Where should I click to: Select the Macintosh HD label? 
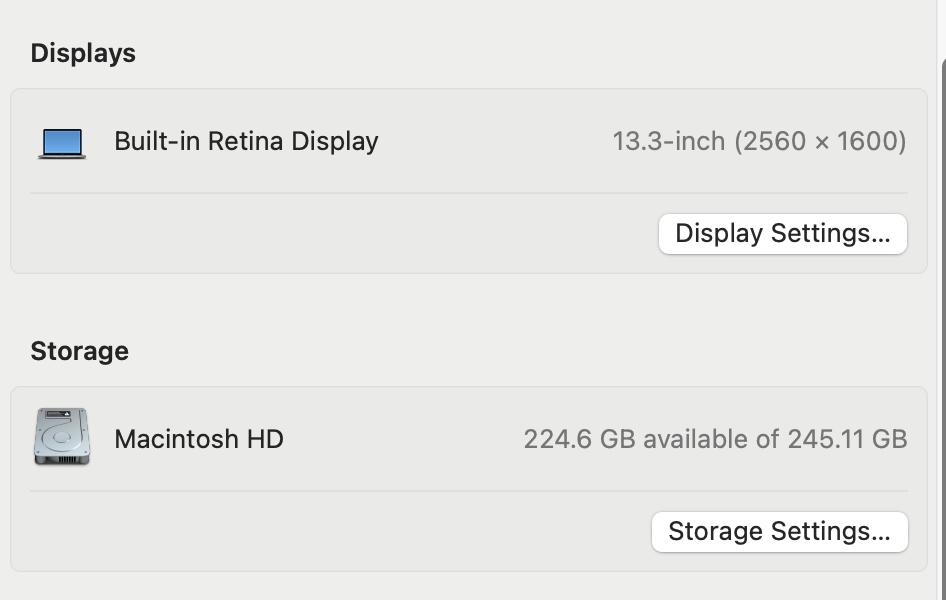199,438
